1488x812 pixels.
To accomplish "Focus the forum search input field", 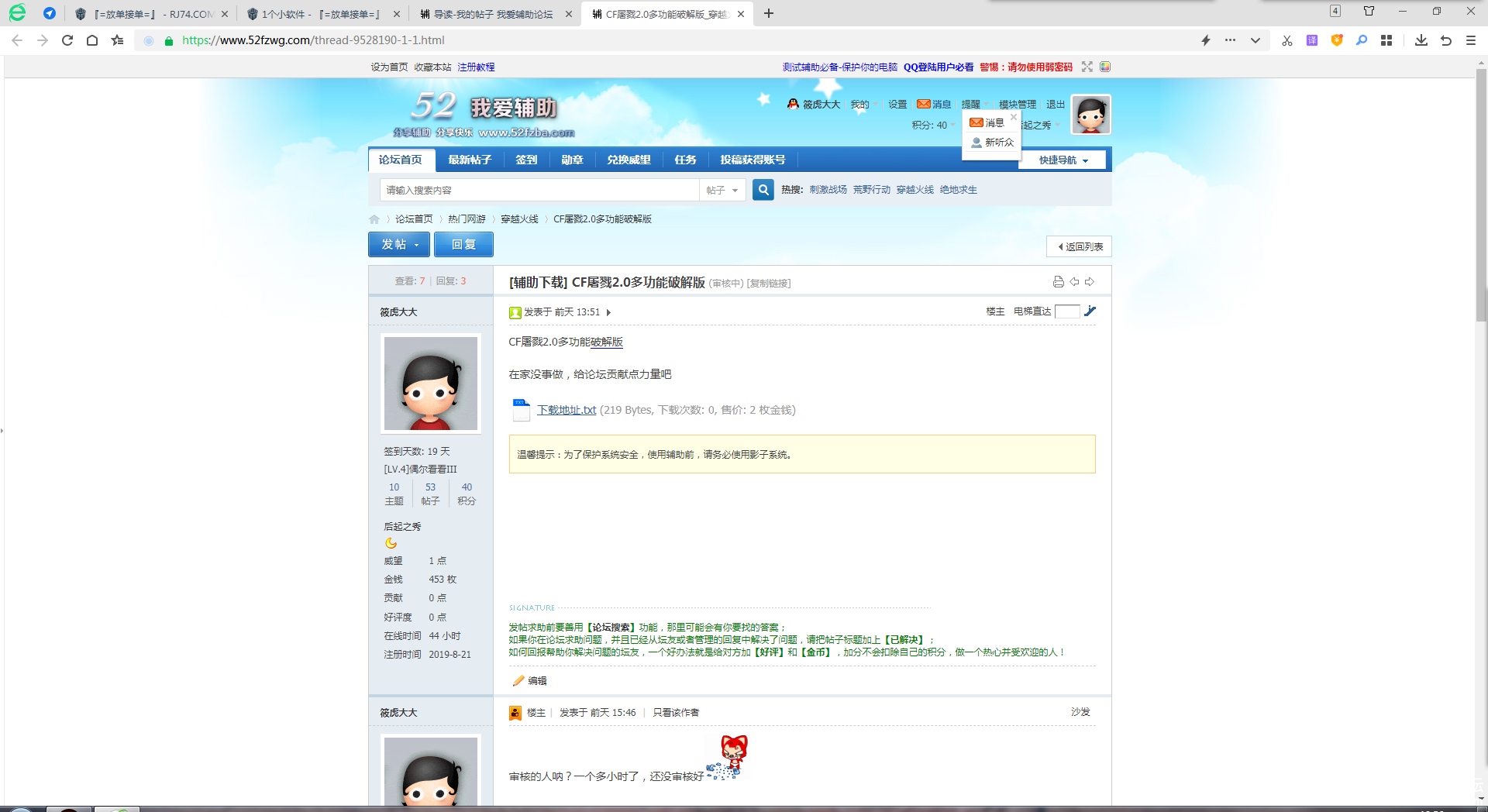I will coord(539,190).
